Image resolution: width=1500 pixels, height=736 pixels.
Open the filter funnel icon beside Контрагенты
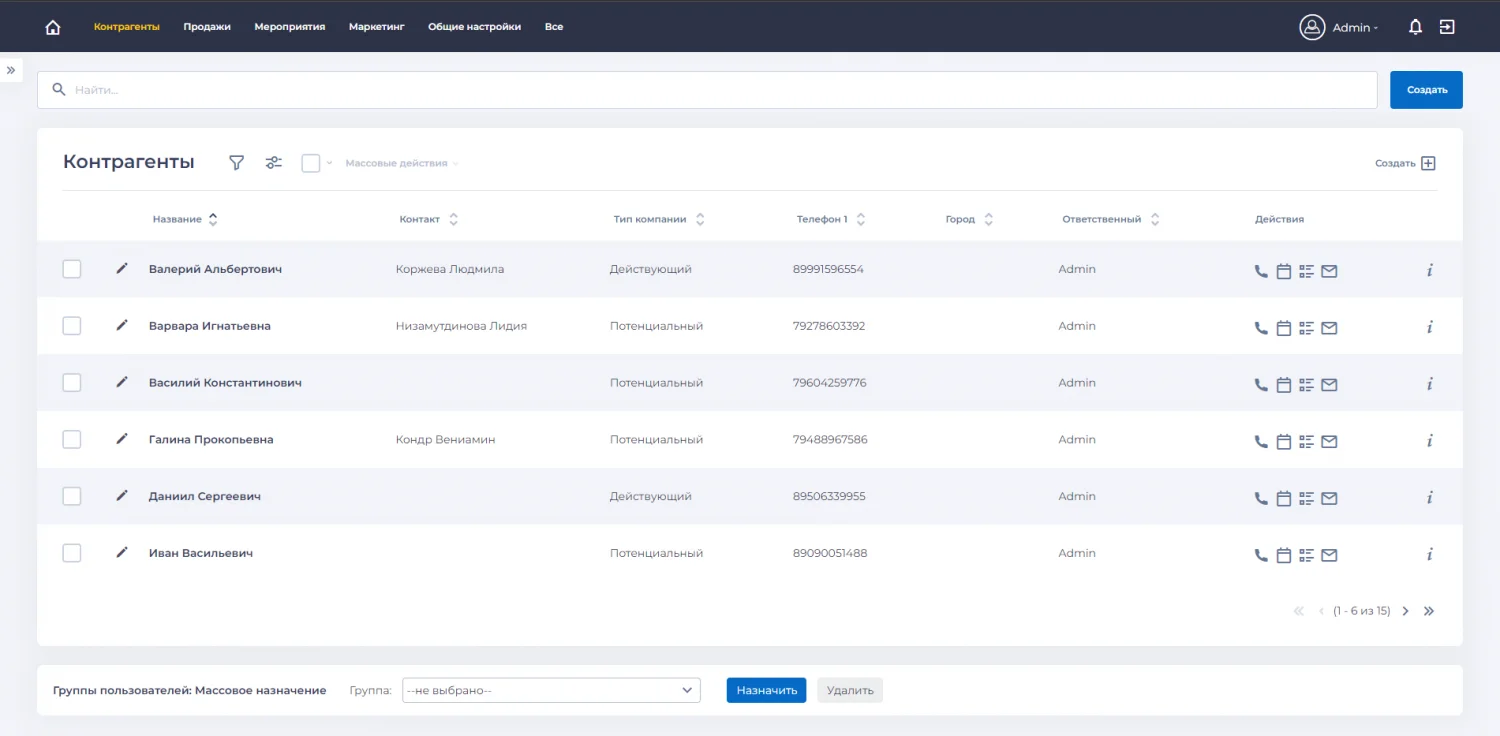pos(236,163)
